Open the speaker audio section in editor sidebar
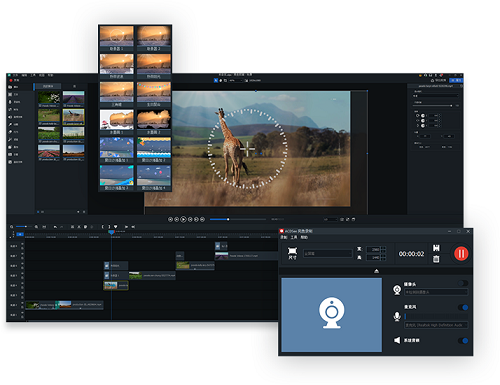500x385 pixels. [15, 117]
